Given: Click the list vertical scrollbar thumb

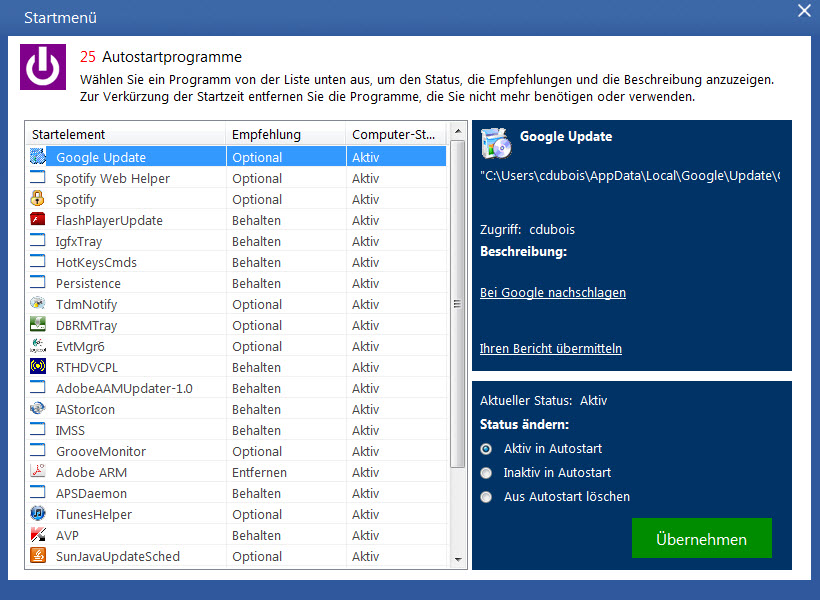Looking at the screenshot, I should [x=458, y=304].
